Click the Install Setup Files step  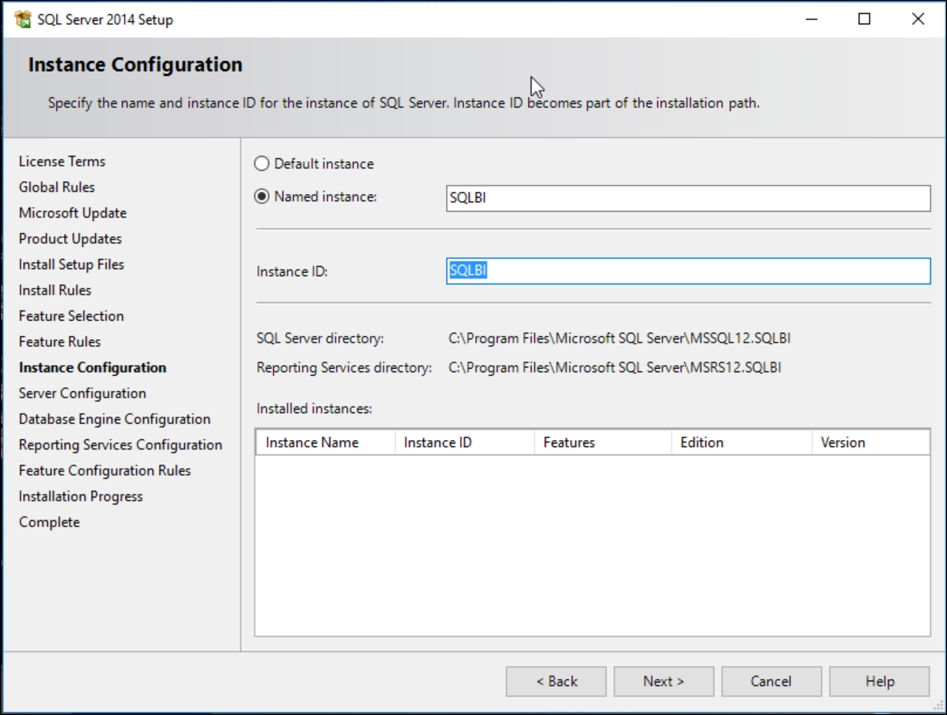(x=71, y=265)
